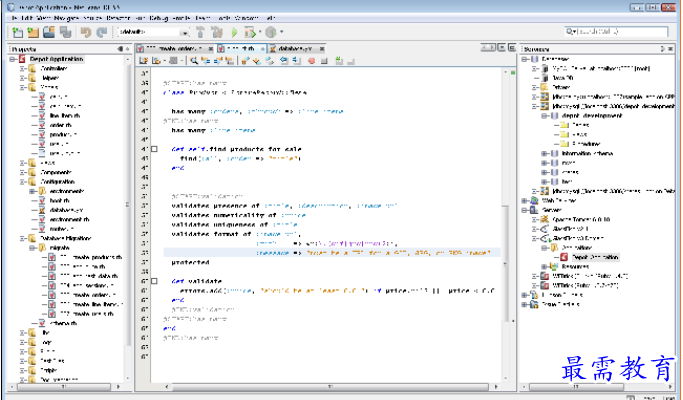The width and height of the screenshot is (683, 400).
Task: Click the Save All toolbar icon
Action: pos(65,32)
